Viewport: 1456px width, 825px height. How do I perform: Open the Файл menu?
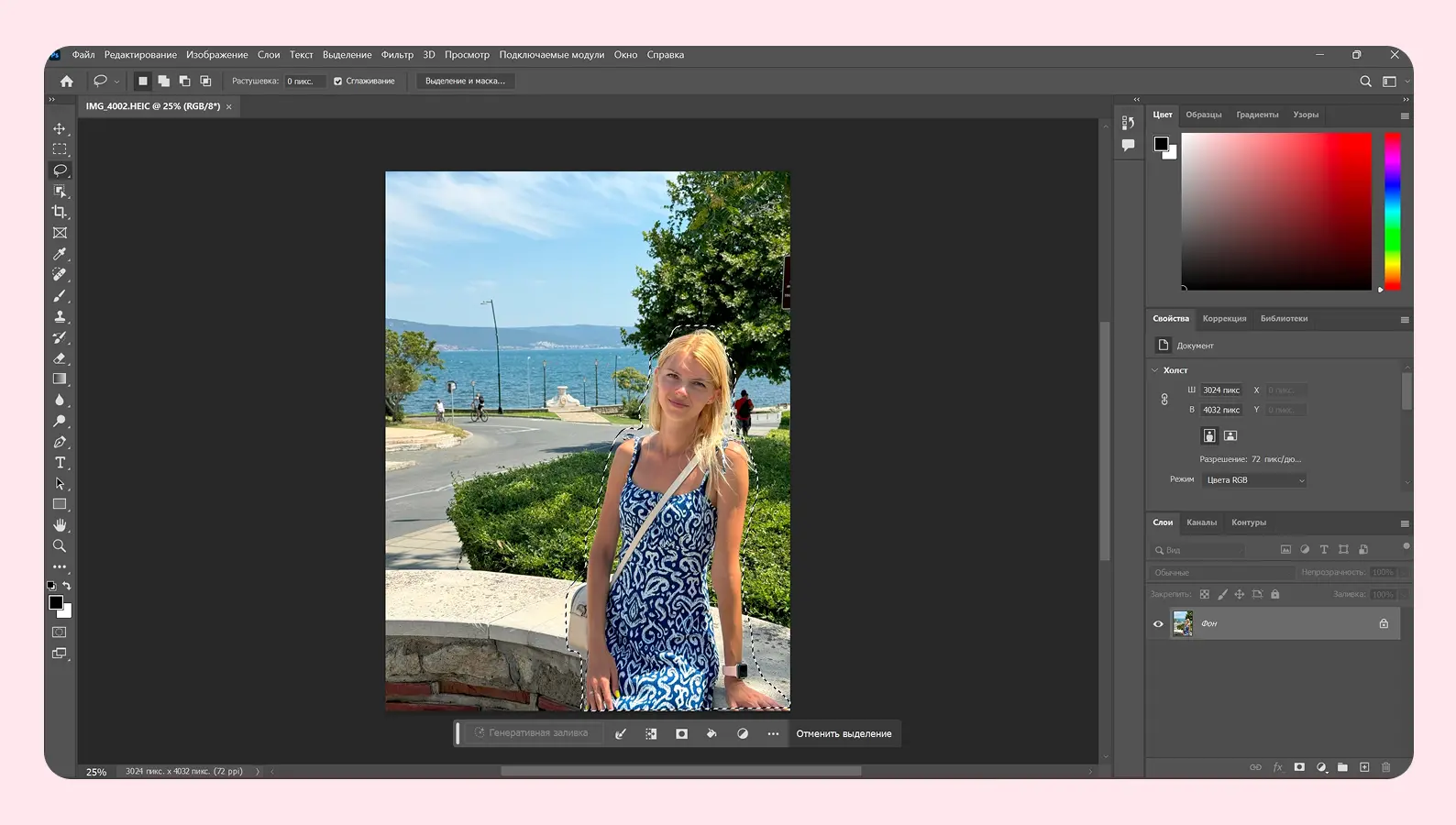pyautogui.click(x=83, y=55)
